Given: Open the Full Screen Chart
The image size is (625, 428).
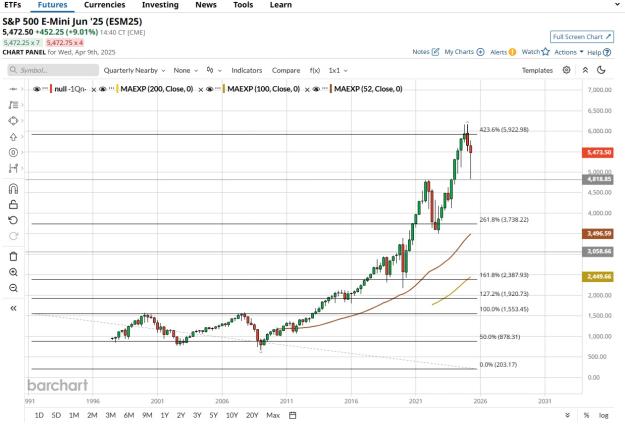Looking at the screenshot, I should pos(582,37).
